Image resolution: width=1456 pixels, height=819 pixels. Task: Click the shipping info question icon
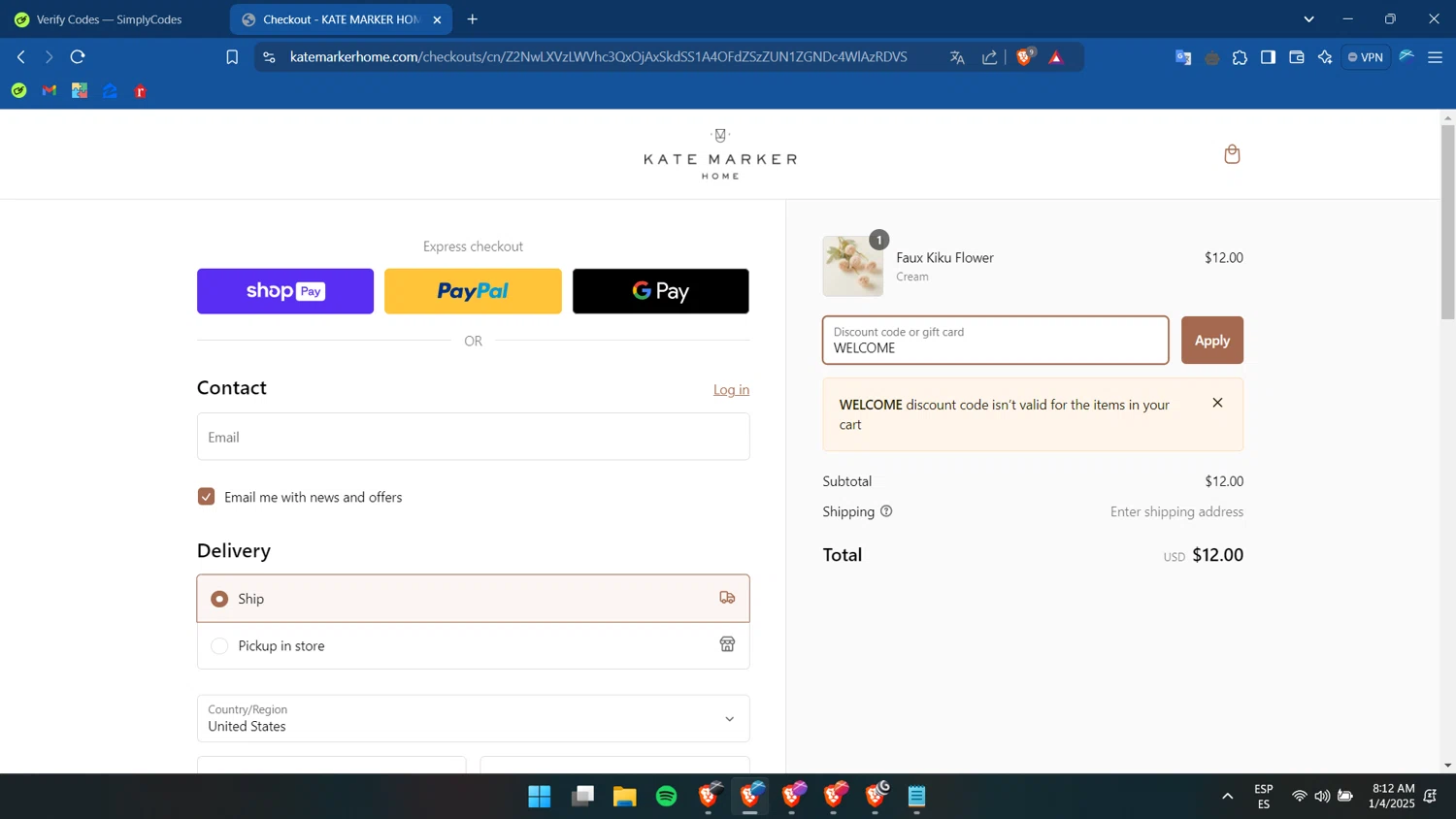pos(886,511)
